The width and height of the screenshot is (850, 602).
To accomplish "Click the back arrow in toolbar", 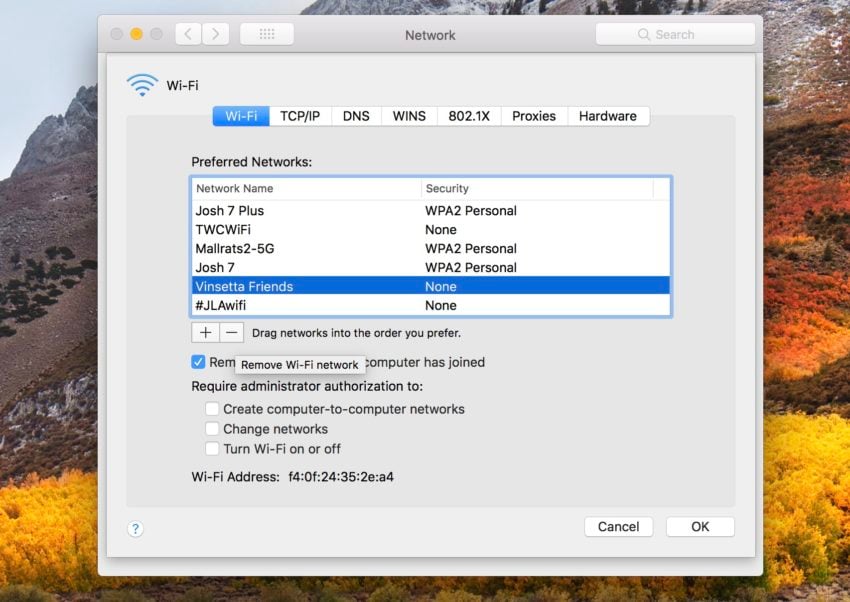I will click(x=188, y=34).
